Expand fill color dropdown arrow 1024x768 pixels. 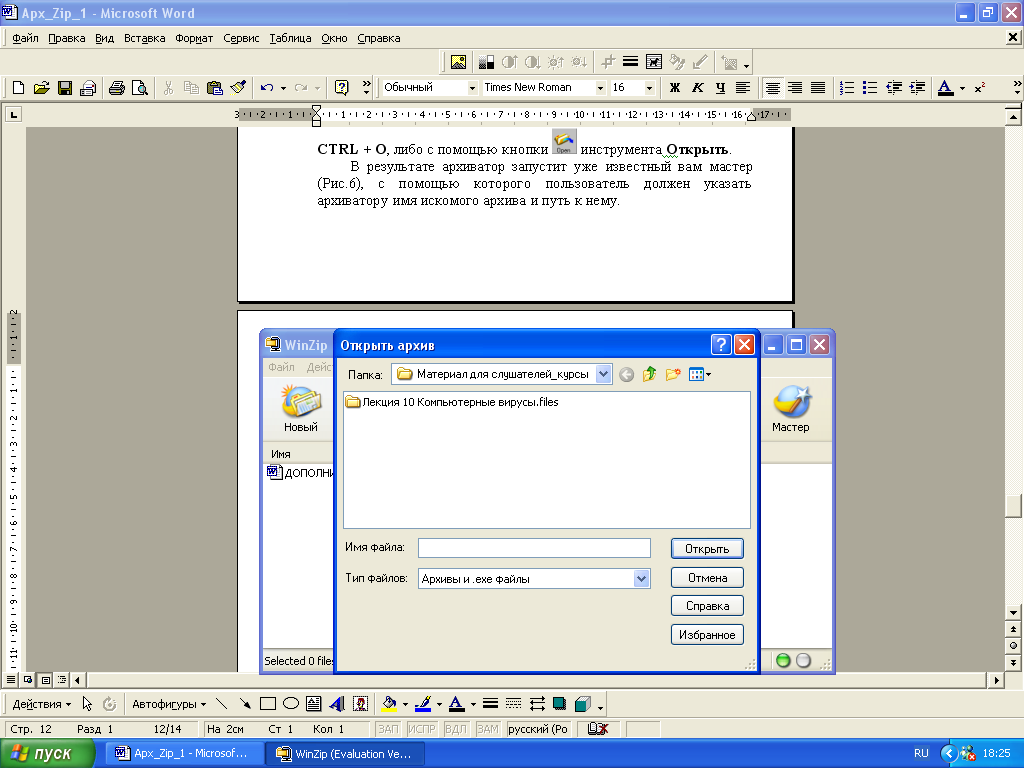pyautogui.click(x=406, y=704)
